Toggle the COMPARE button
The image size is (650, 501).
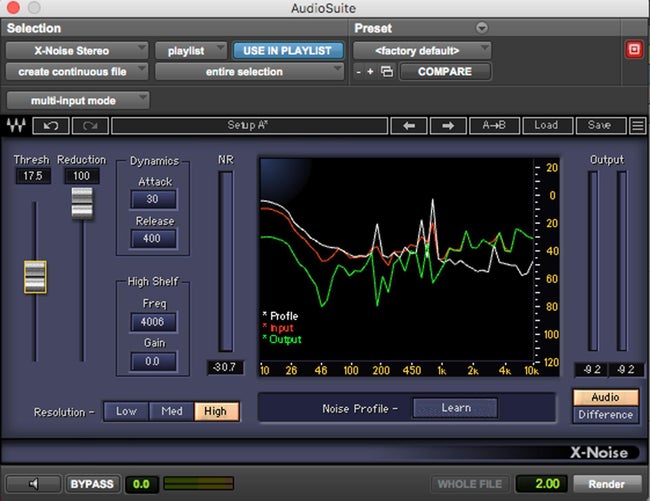point(445,72)
